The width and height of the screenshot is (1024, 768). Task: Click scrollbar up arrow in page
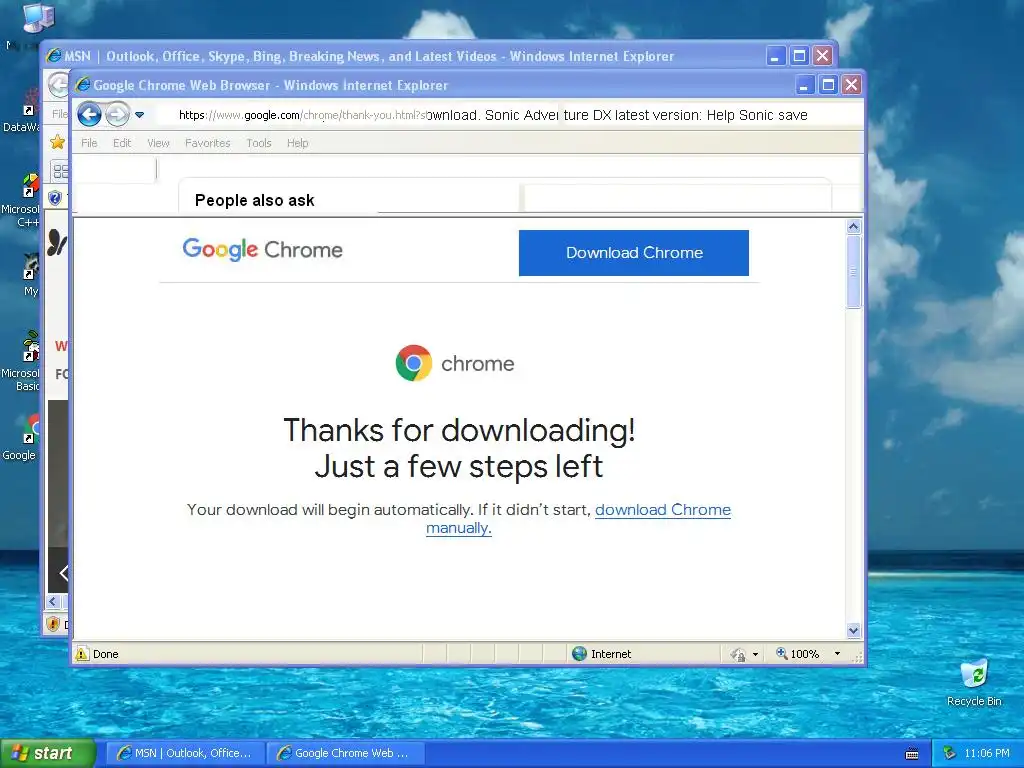pos(854,227)
